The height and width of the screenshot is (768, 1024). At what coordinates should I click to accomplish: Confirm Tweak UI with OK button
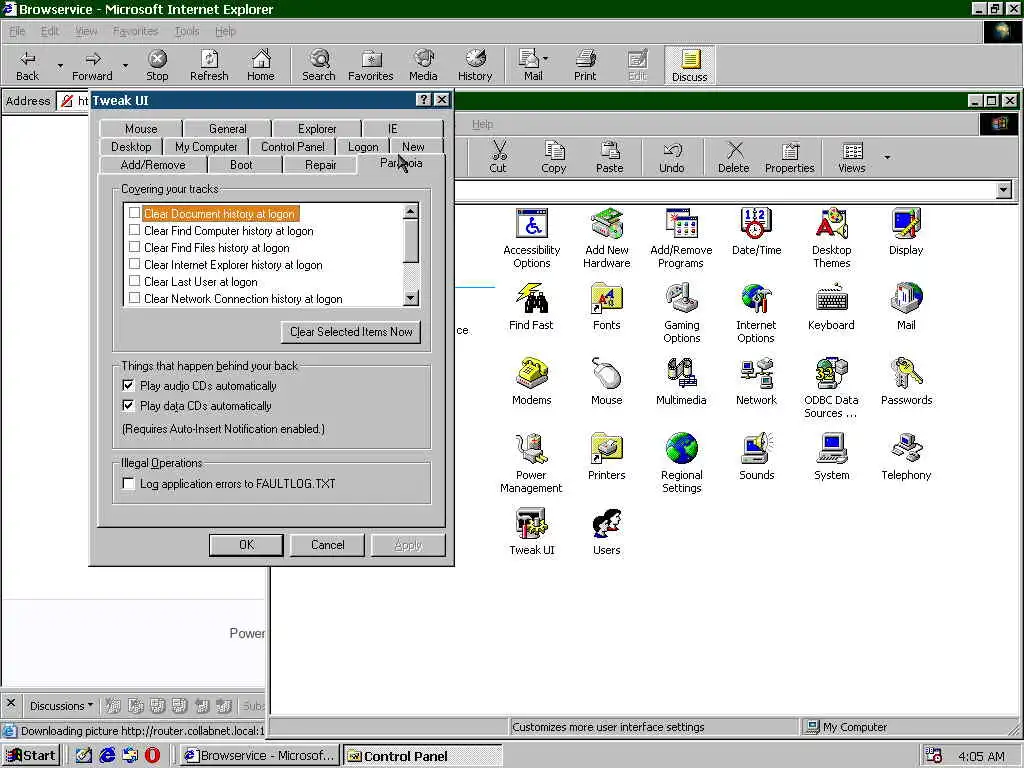click(x=246, y=545)
